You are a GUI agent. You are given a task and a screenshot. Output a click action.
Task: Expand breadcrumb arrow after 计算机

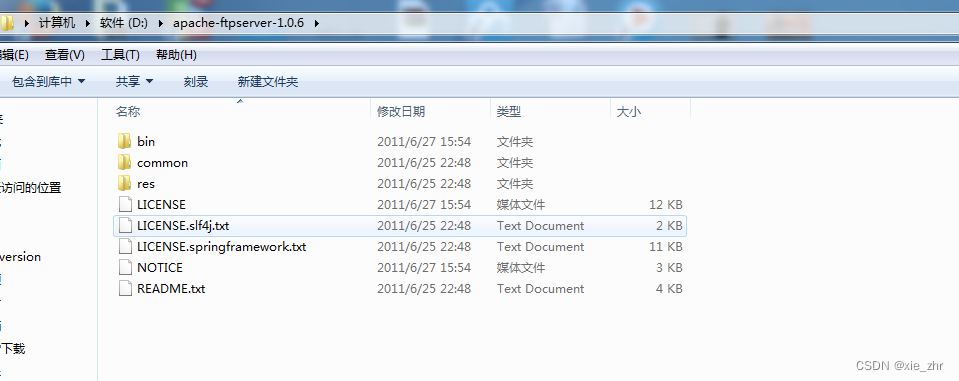[x=87, y=23]
